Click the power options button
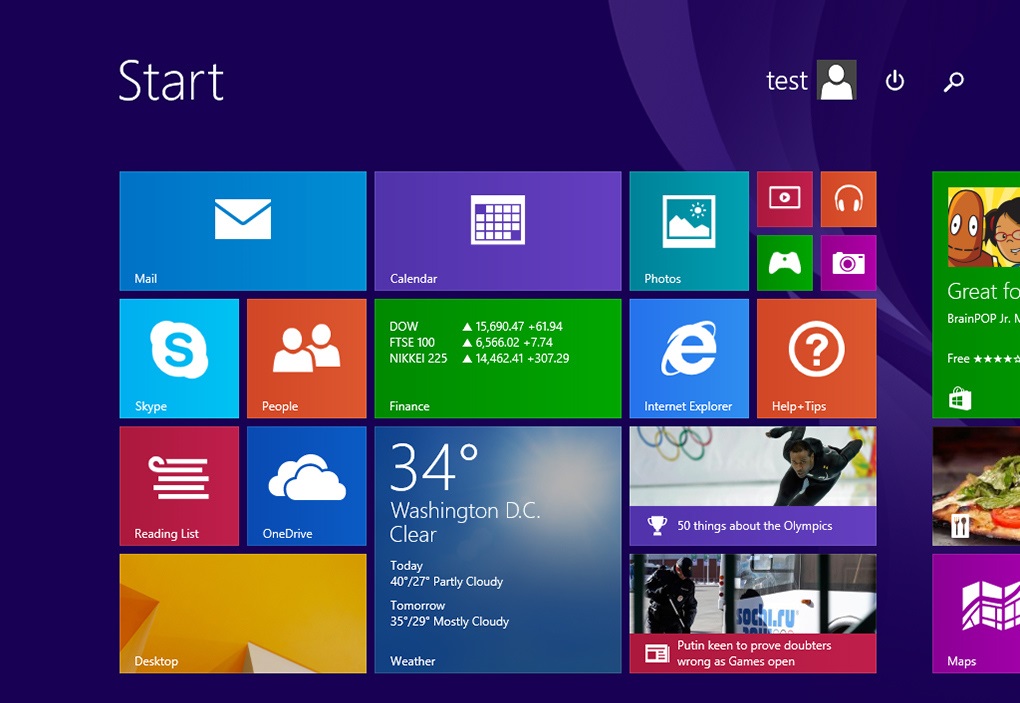Viewport: 1020px width, 703px height. (894, 81)
